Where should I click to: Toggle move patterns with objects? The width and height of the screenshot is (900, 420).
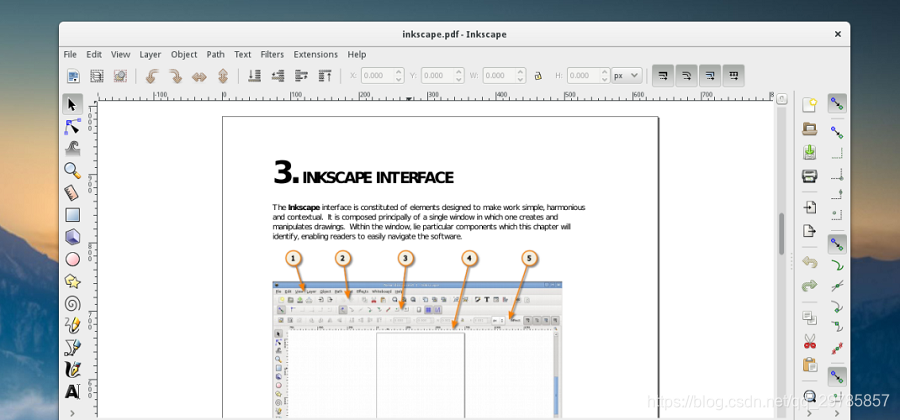[734, 76]
